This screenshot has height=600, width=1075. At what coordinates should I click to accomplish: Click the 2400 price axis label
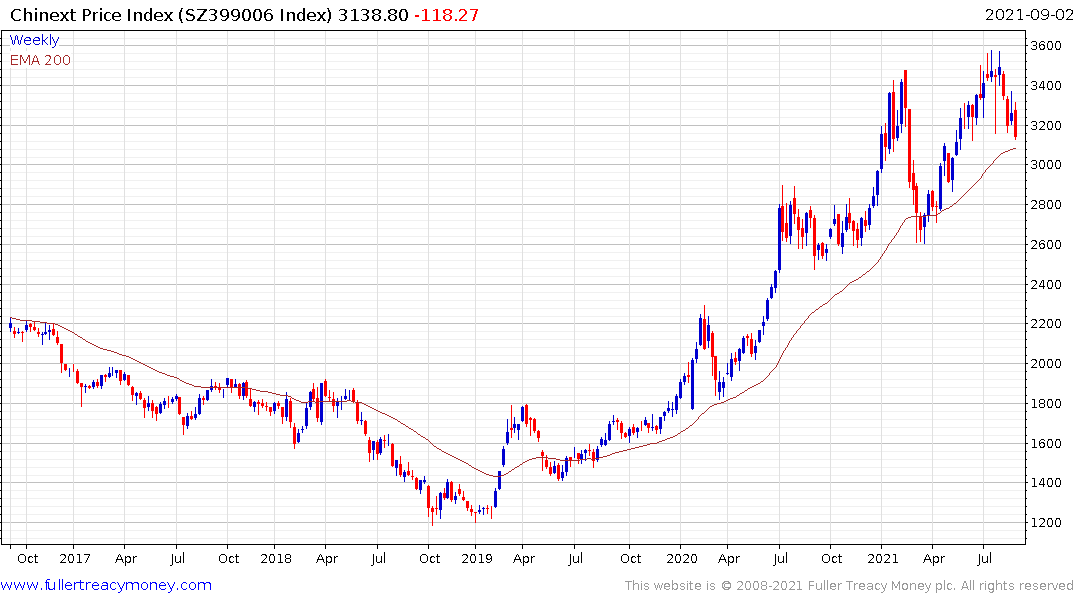pyautogui.click(x=1046, y=284)
